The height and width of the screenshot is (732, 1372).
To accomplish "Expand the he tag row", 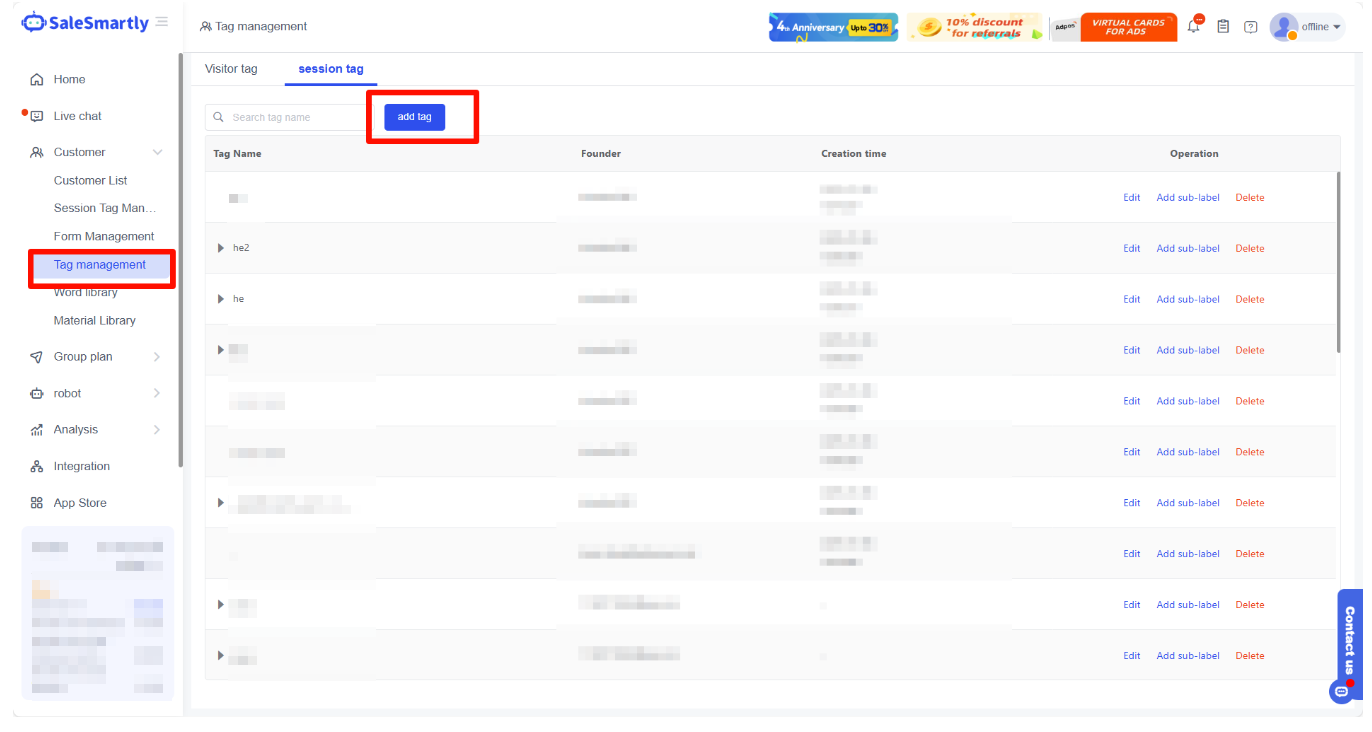I will click(x=221, y=299).
